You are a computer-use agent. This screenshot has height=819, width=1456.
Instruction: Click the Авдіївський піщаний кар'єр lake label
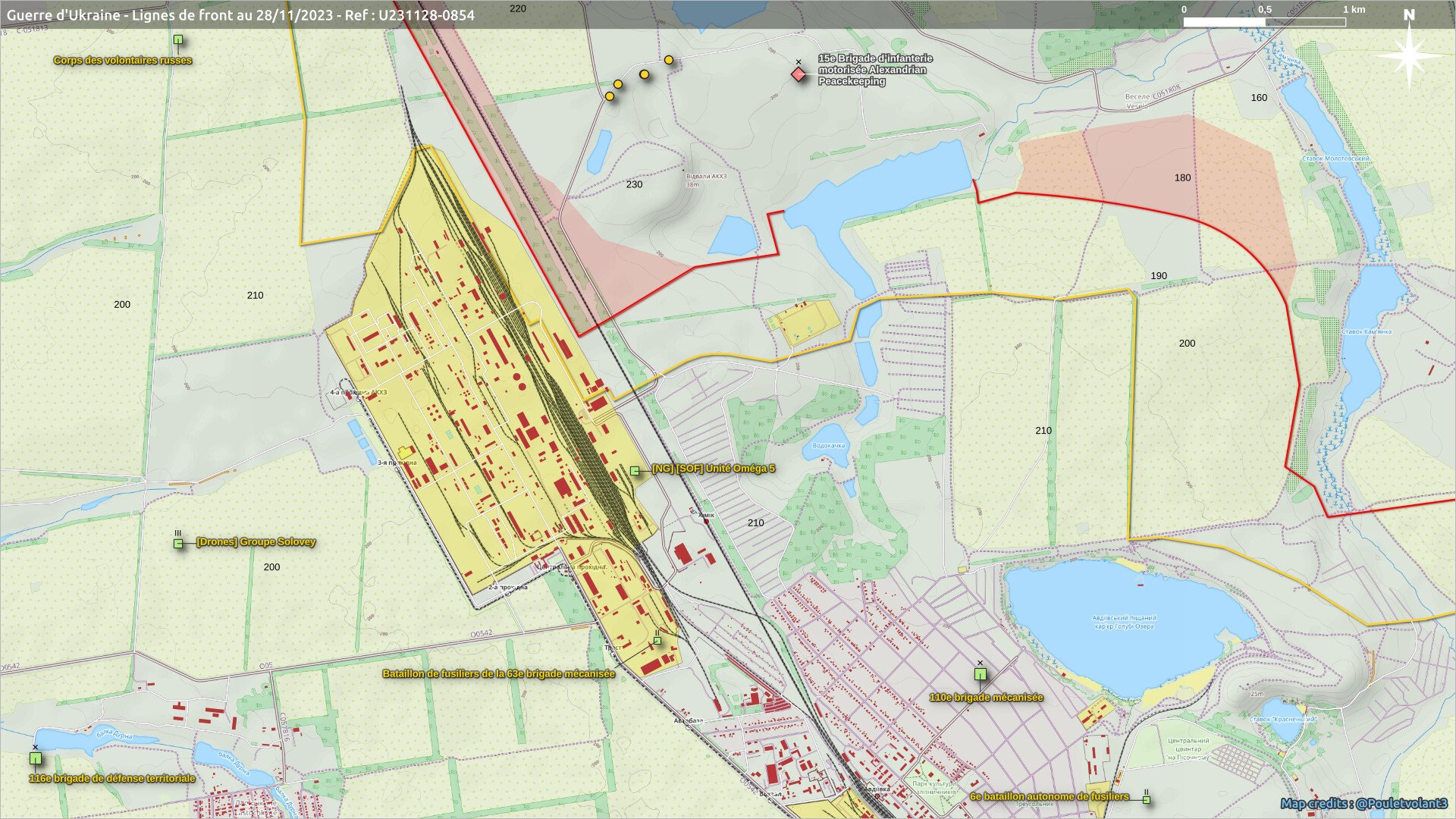pyautogui.click(x=1124, y=622)
